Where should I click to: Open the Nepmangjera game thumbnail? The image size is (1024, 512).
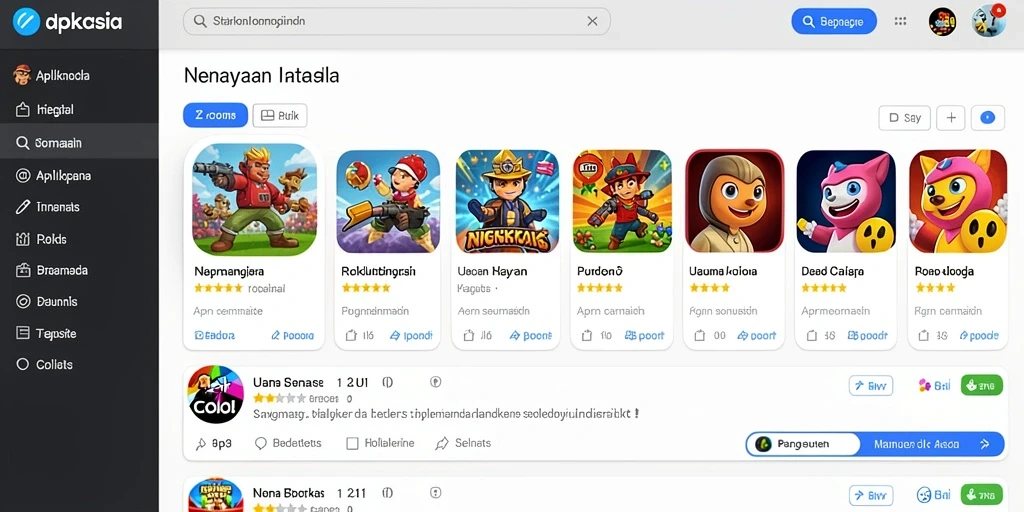(255, 200)
